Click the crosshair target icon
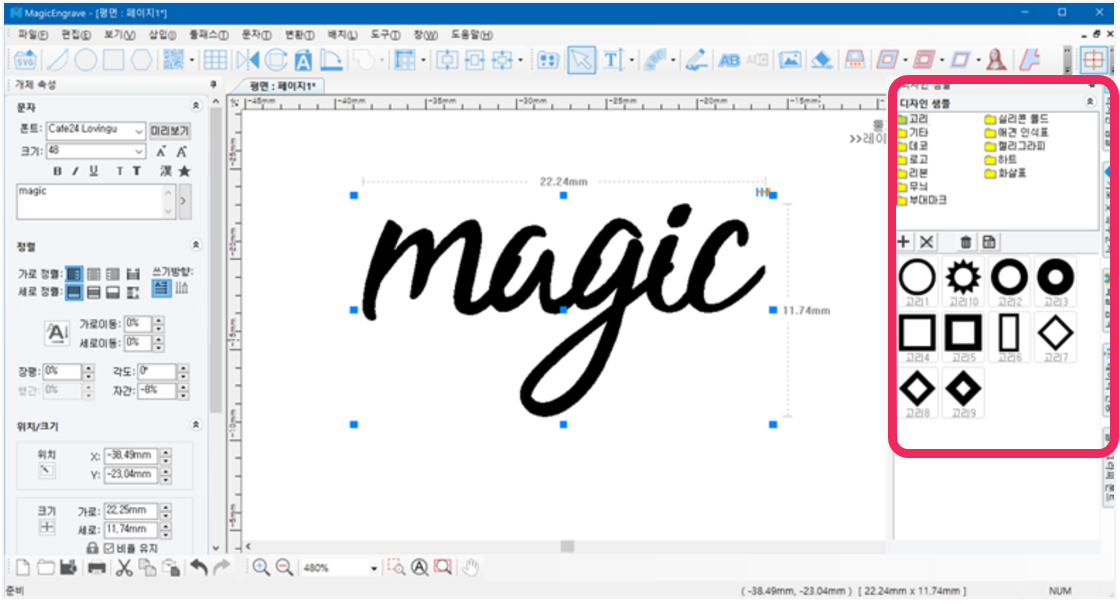This screenshot has width=1120, height=604. pos(1094,60)
